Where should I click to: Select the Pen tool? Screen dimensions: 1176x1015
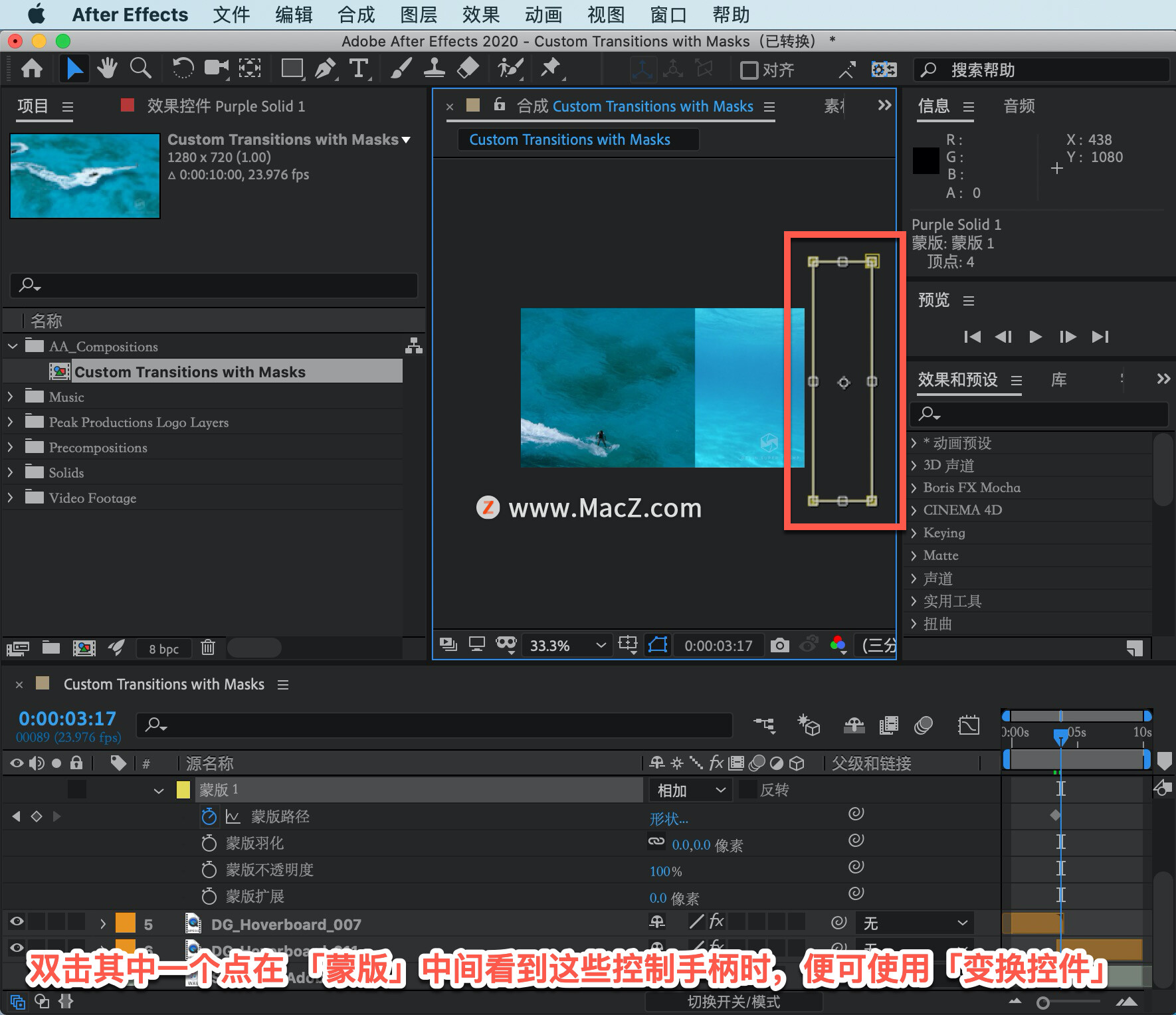(x=326, y=68)
